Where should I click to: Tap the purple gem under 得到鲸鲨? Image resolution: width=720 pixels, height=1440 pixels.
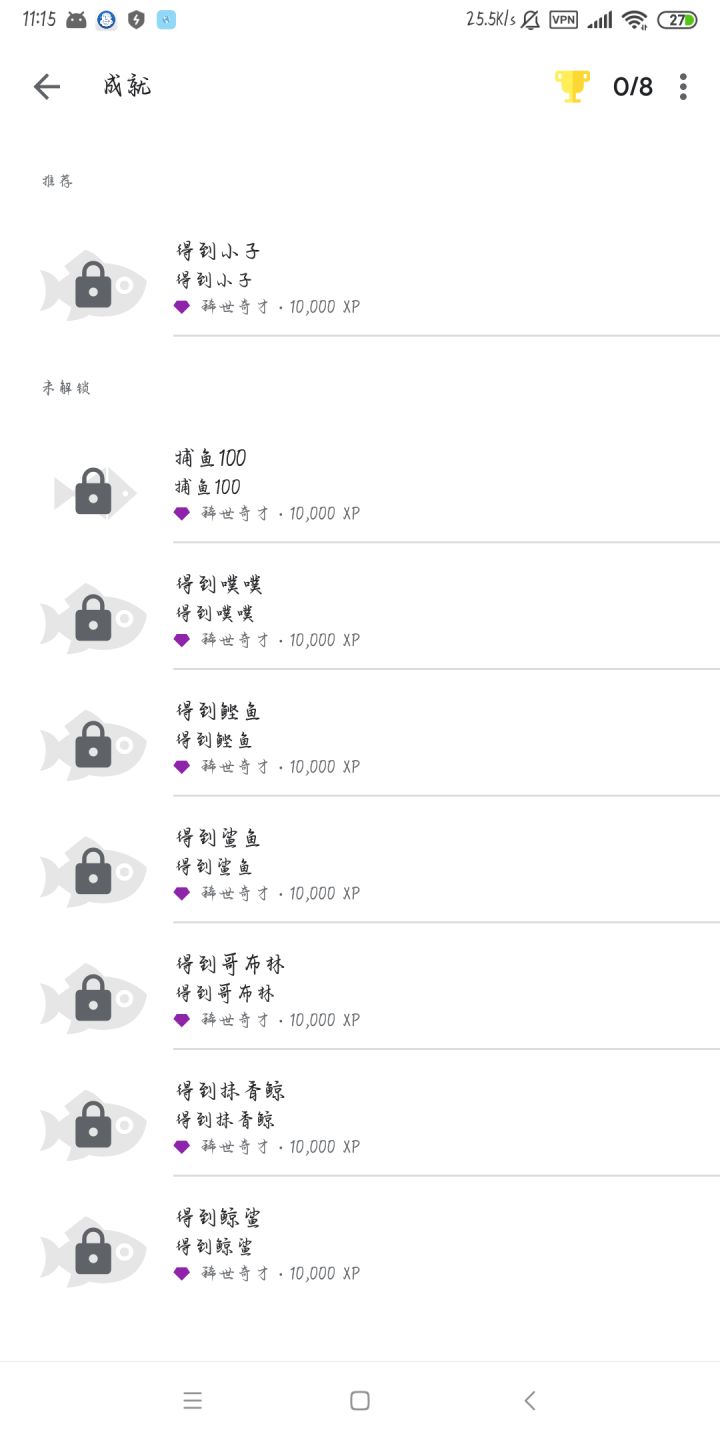181,1273
